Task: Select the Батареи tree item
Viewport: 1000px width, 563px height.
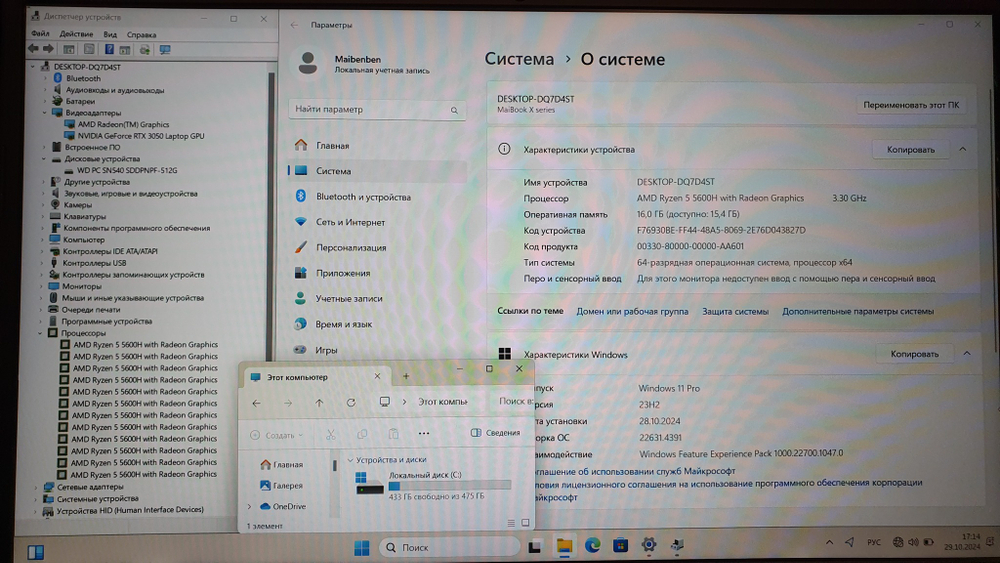Action: tap(80, 101)
